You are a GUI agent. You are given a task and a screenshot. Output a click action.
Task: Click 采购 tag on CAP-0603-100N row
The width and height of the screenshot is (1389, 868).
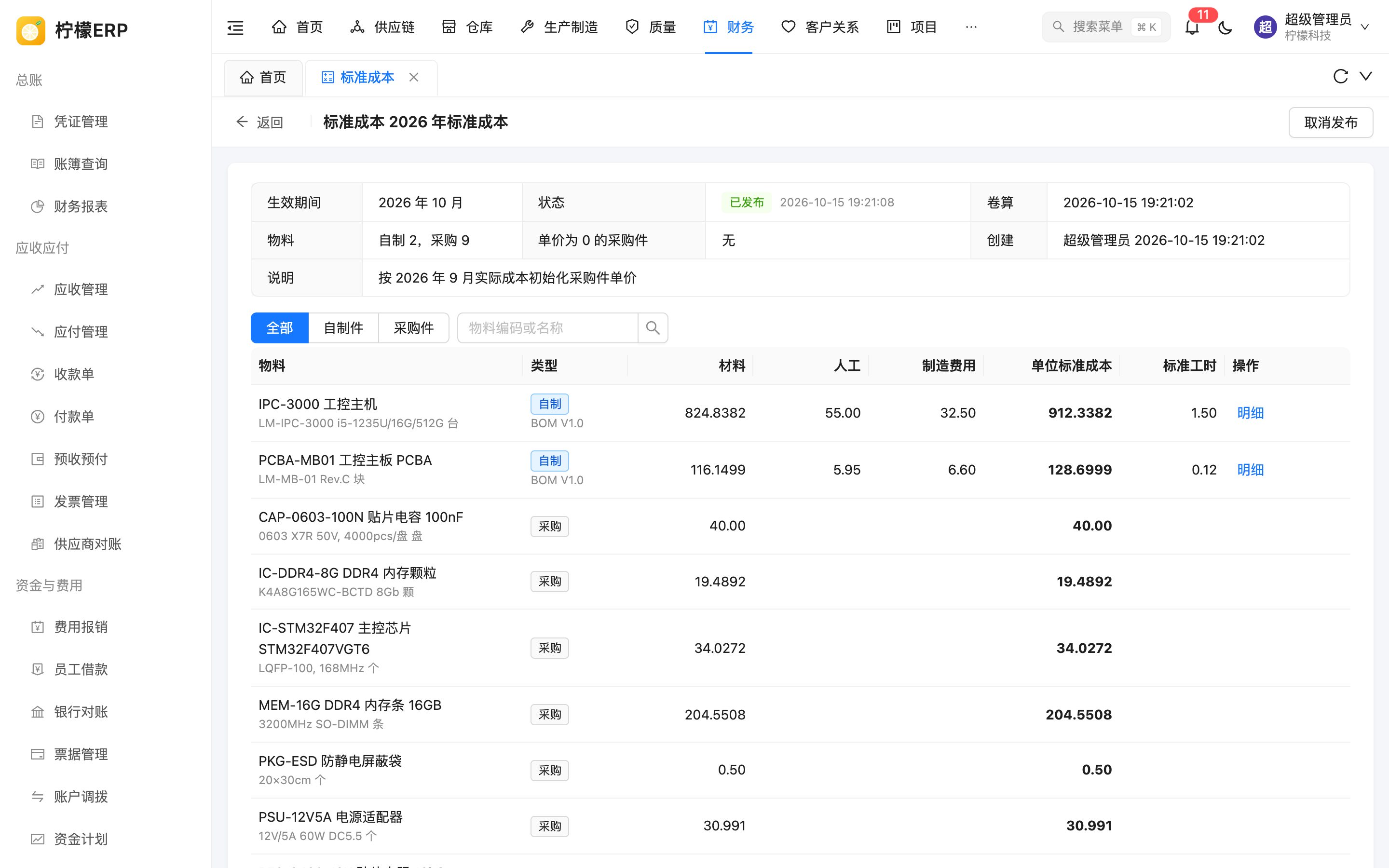[549, 527]
